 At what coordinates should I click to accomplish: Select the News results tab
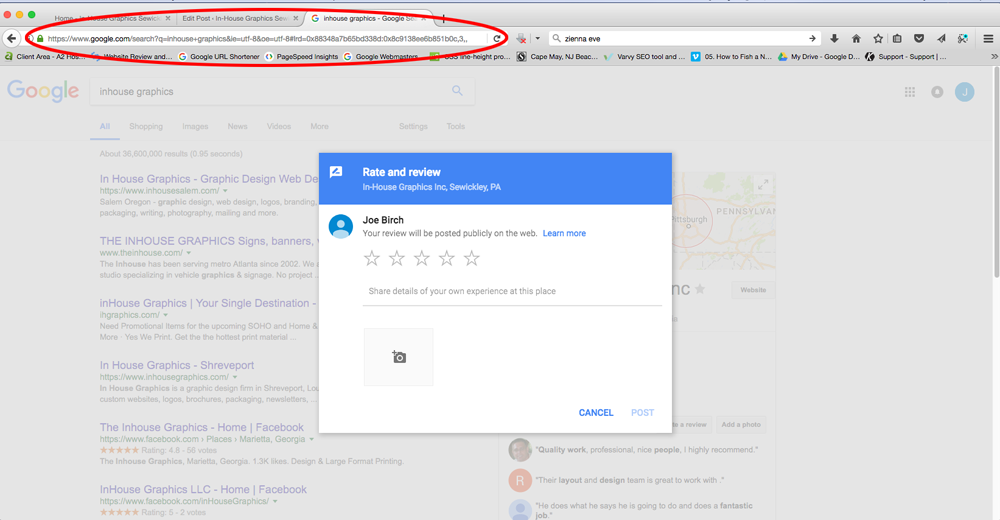pos(237,126)
